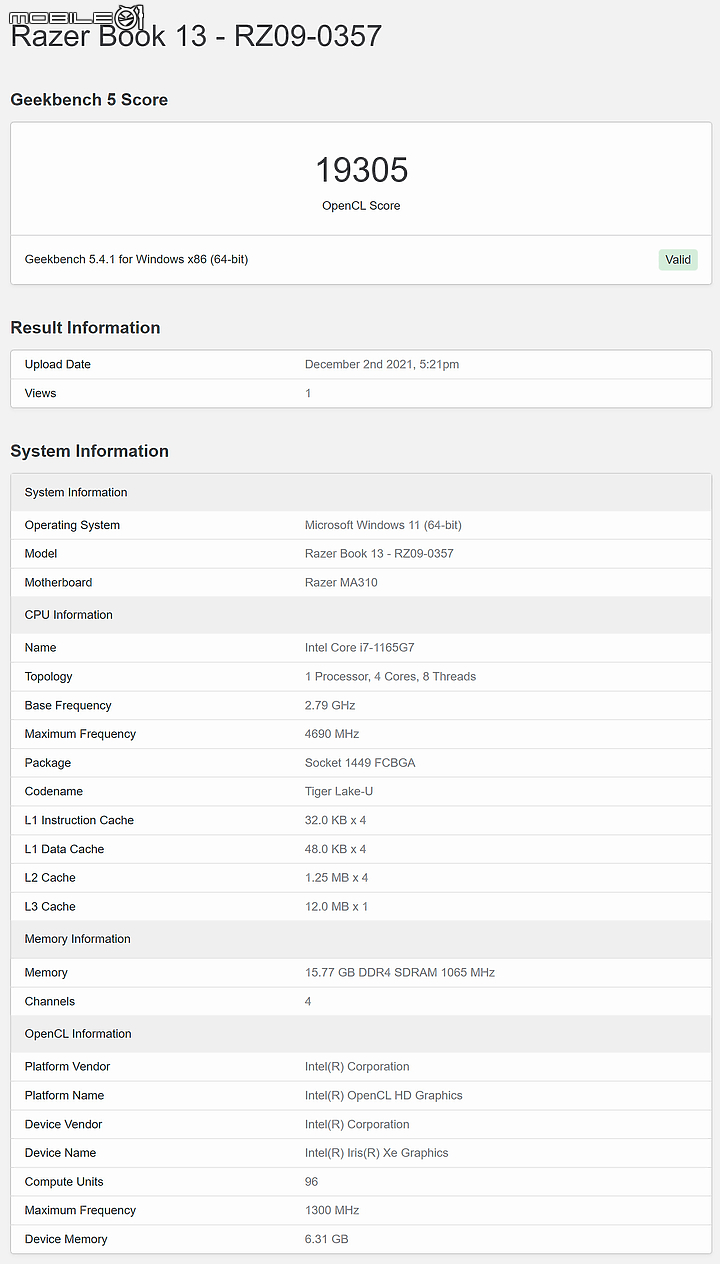720x1264 pixels.
Task: Click the Device Vendor row label
Action: (x=64, y=1124)
